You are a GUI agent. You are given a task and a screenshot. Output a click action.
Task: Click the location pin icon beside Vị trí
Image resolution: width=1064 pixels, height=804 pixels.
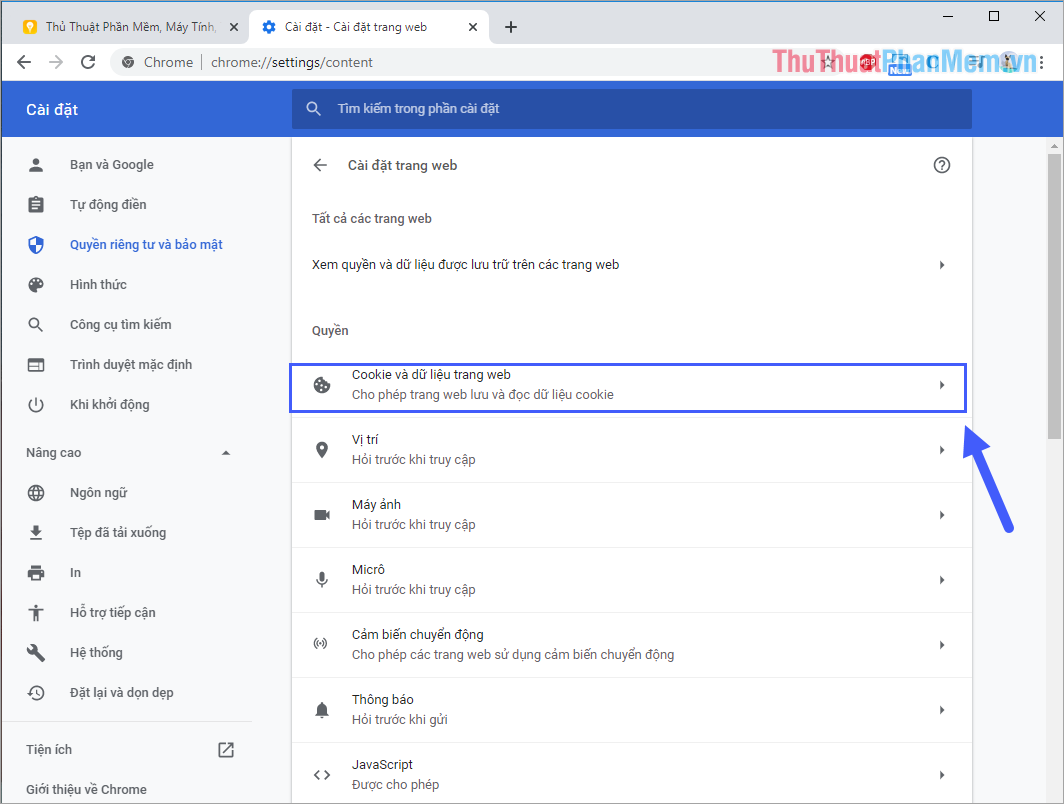coord(321,449)
